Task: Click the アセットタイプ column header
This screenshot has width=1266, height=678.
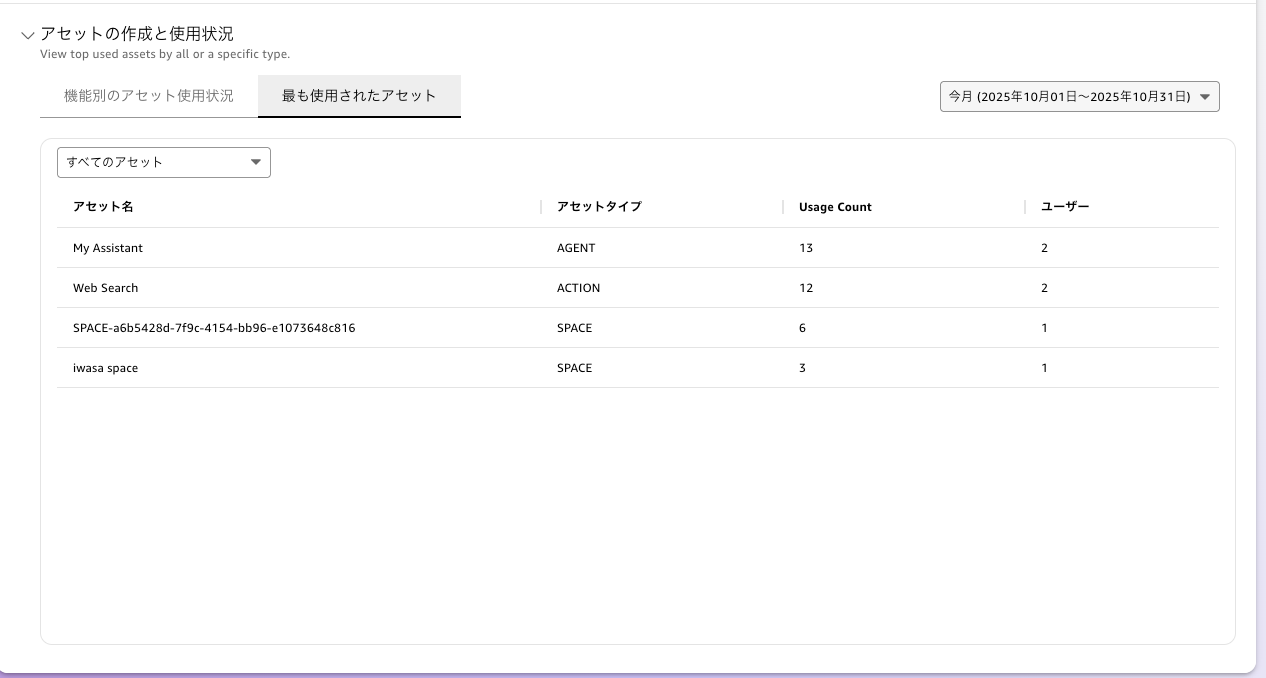Action: 599,207
